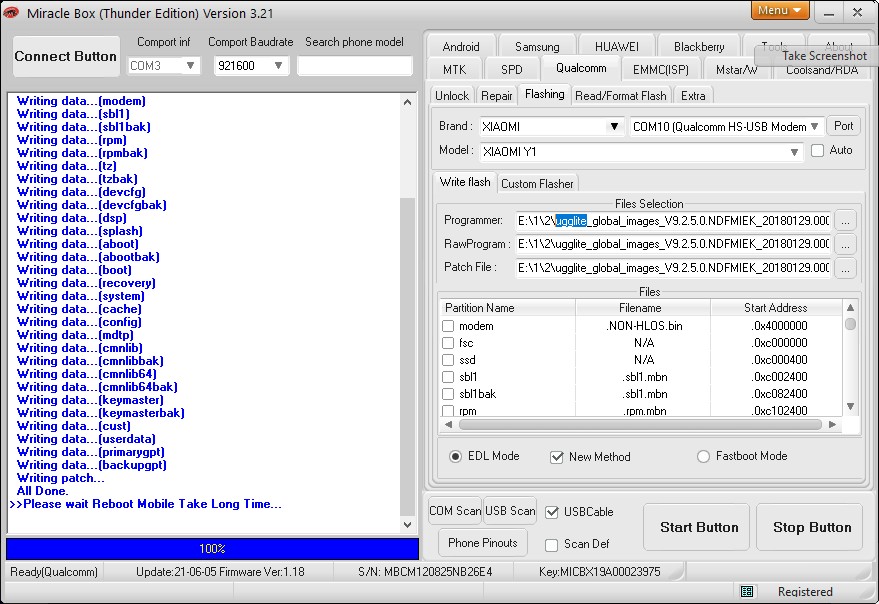Go to the Unlock tab
The width and height of the screenshot is (879, 604).
pos(452,96)
